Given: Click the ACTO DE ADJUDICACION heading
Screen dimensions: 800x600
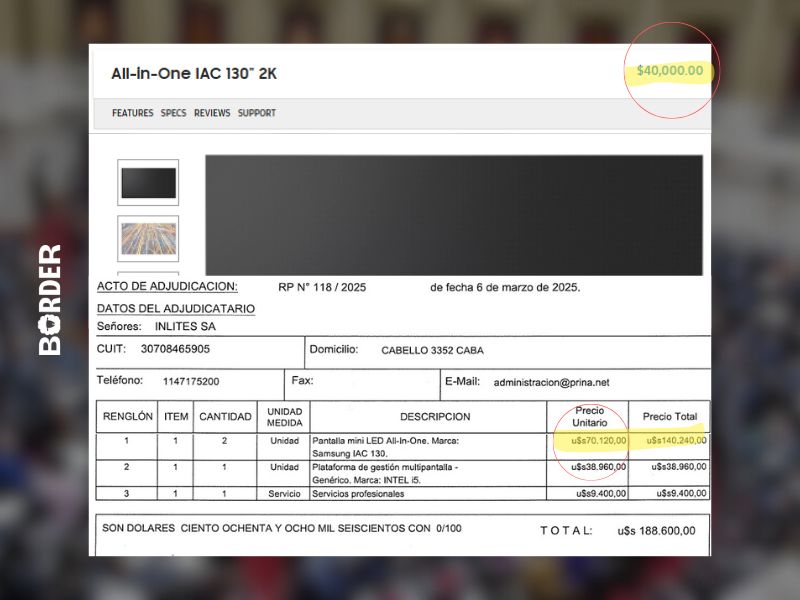Looking at the screenshot, I should coord(167,287).
